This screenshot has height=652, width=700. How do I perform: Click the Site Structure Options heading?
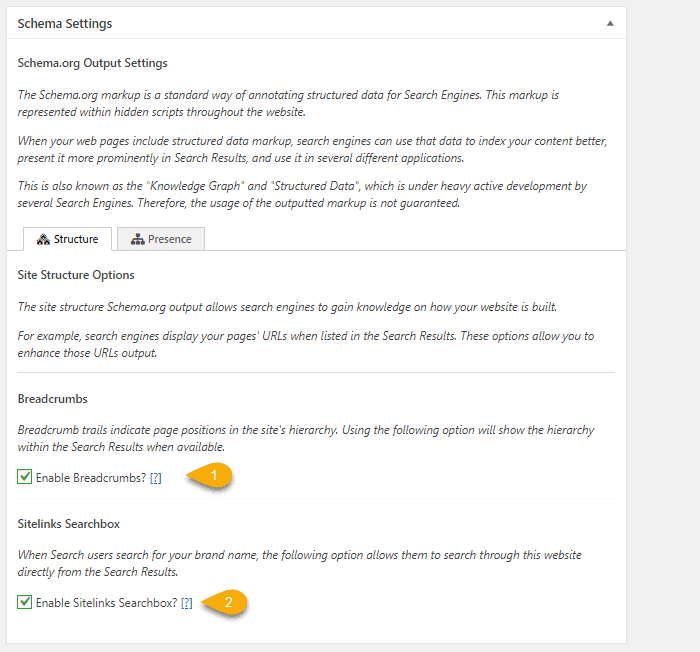[x=76, y=274]
